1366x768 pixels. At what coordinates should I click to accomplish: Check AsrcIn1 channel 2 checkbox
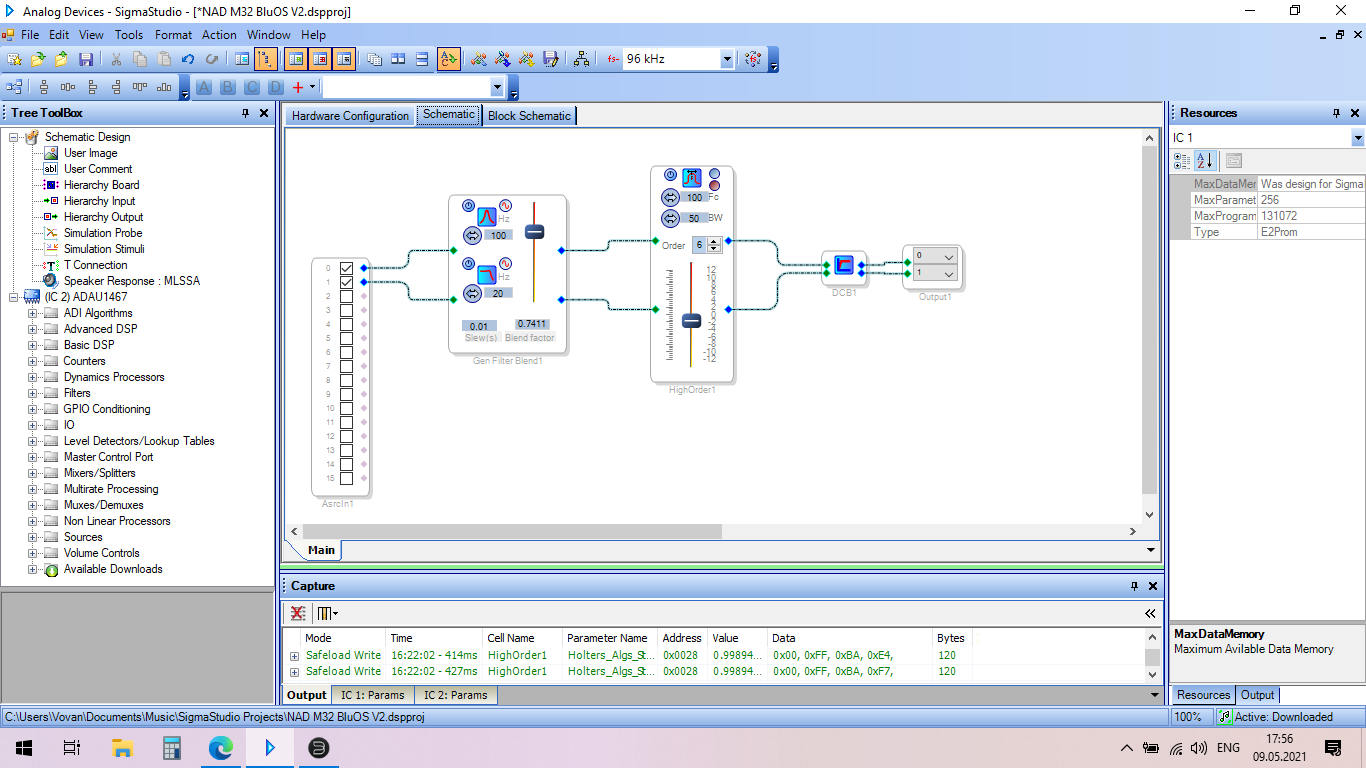[x=346, y=296]
